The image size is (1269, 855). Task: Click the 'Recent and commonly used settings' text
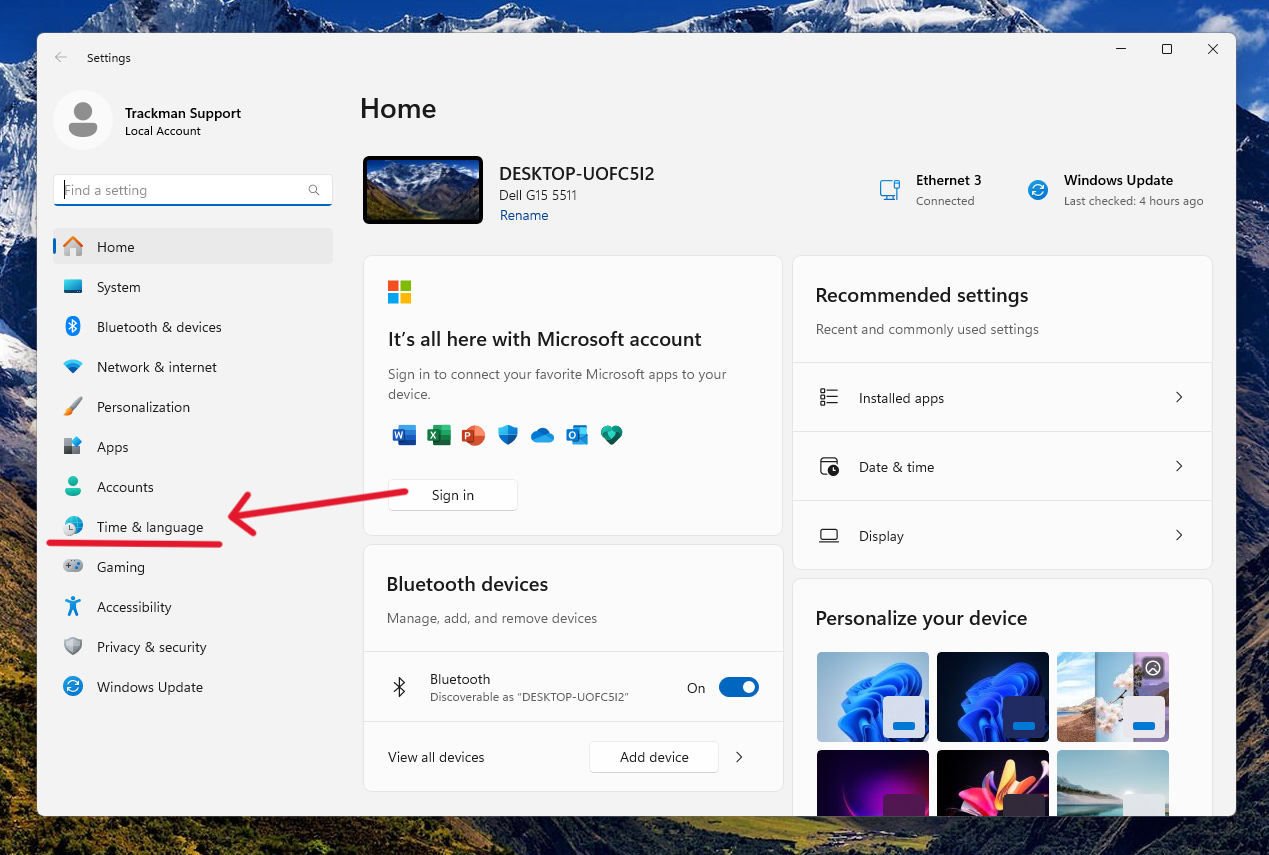click(927, 329)
